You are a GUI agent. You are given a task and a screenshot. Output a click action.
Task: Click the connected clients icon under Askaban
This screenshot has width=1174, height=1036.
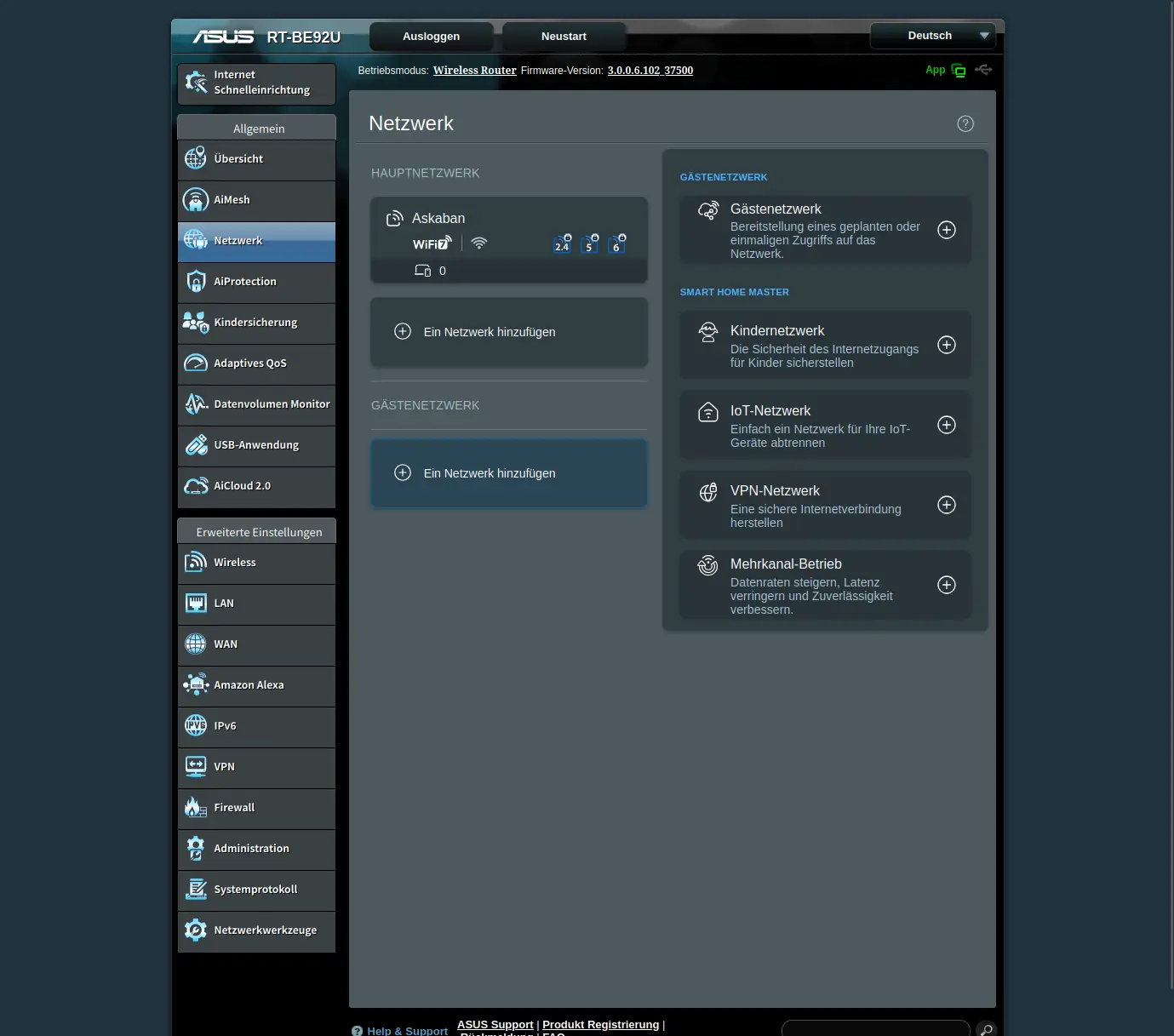click(422, 271)
